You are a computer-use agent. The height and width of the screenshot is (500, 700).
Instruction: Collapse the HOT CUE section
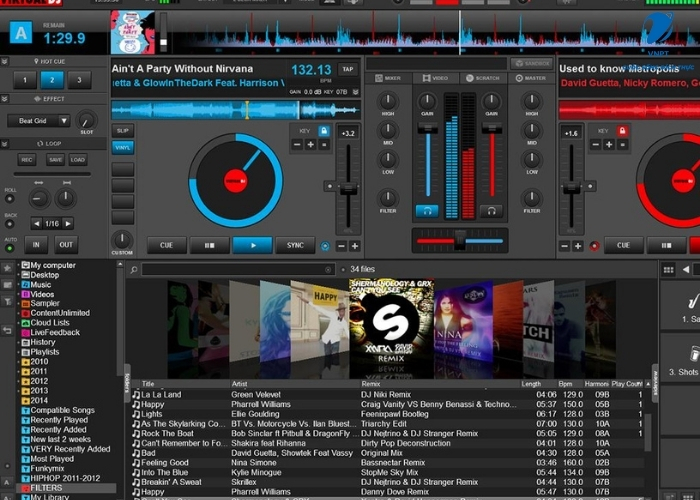tap(4, 61)
